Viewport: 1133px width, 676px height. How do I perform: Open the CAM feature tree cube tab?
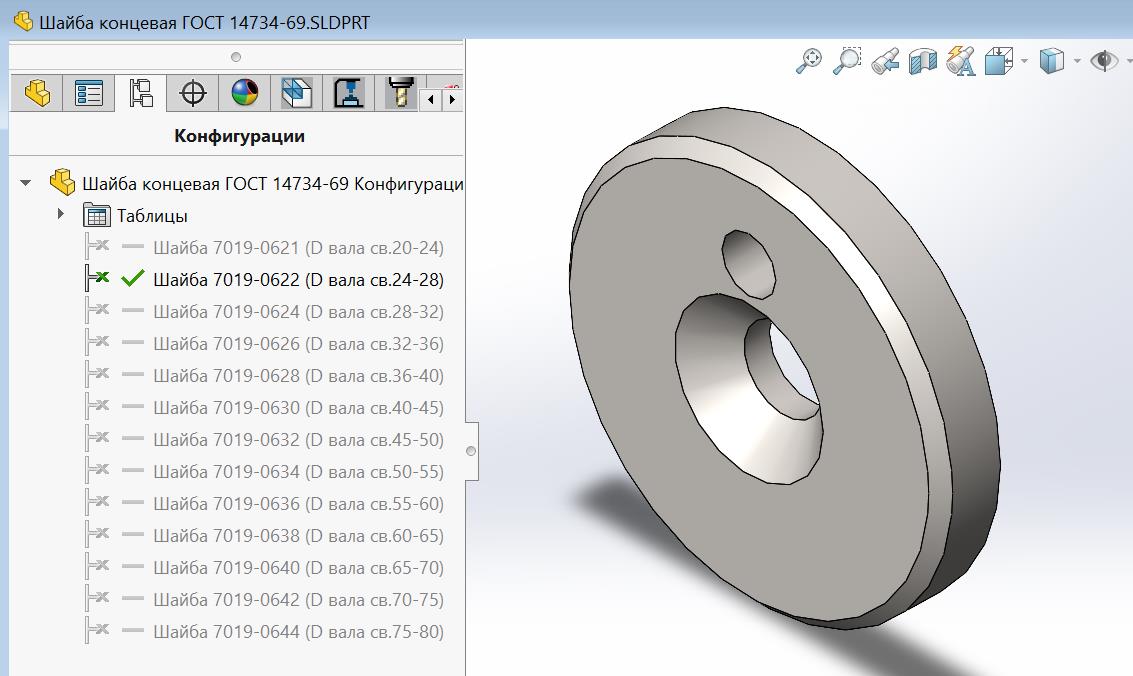point(296,93)
